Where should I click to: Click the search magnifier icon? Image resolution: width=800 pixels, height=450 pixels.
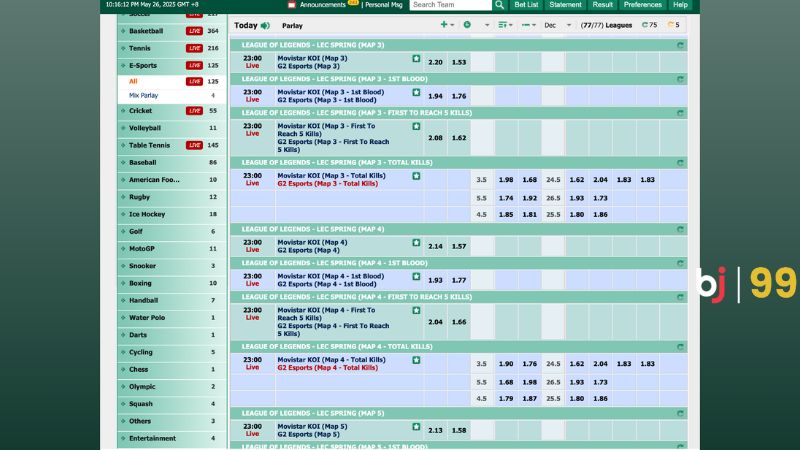coord(499,5)
